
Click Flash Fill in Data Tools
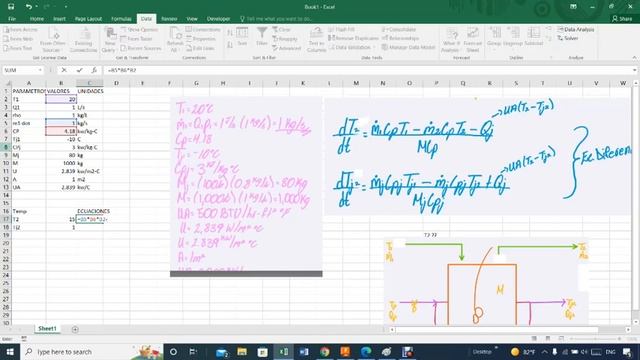(342, 29)
